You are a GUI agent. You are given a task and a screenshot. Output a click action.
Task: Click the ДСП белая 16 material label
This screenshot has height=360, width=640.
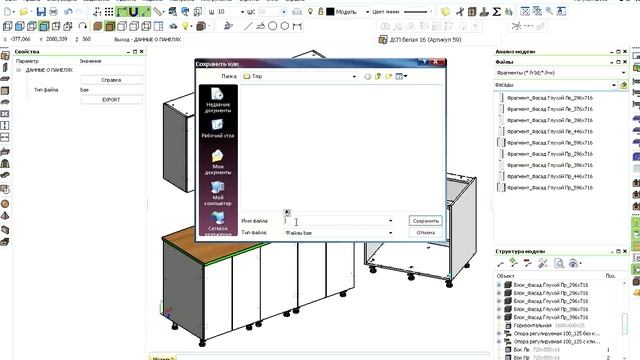tap(425, 40)
